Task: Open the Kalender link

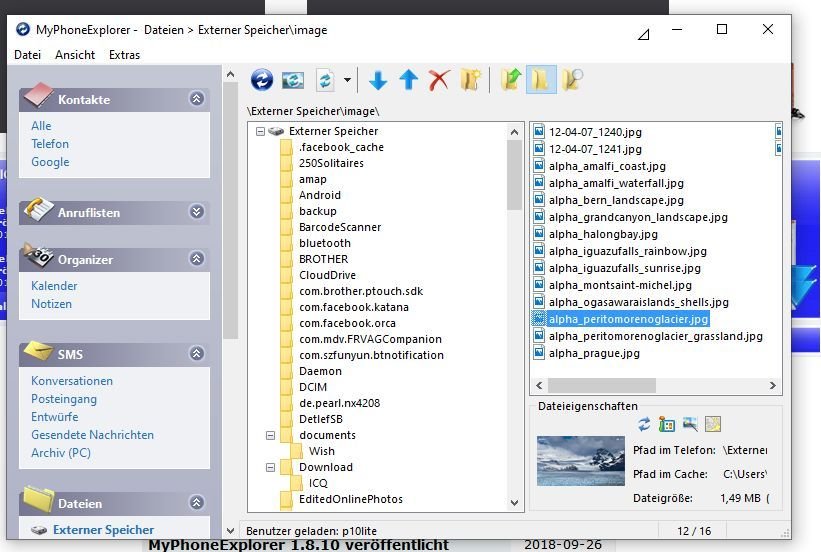Action: (x=54, y=286)
